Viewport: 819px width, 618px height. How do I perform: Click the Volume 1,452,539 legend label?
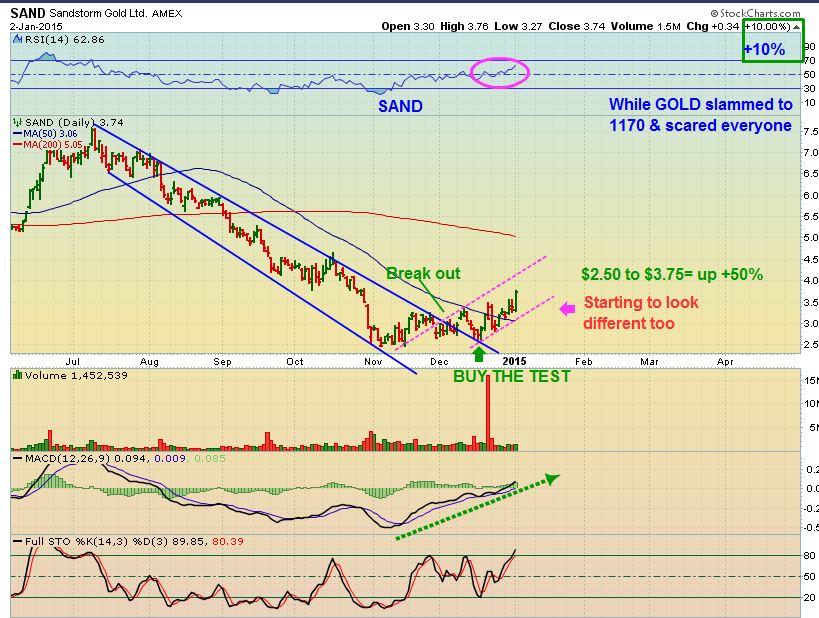[x=76, y=375]
